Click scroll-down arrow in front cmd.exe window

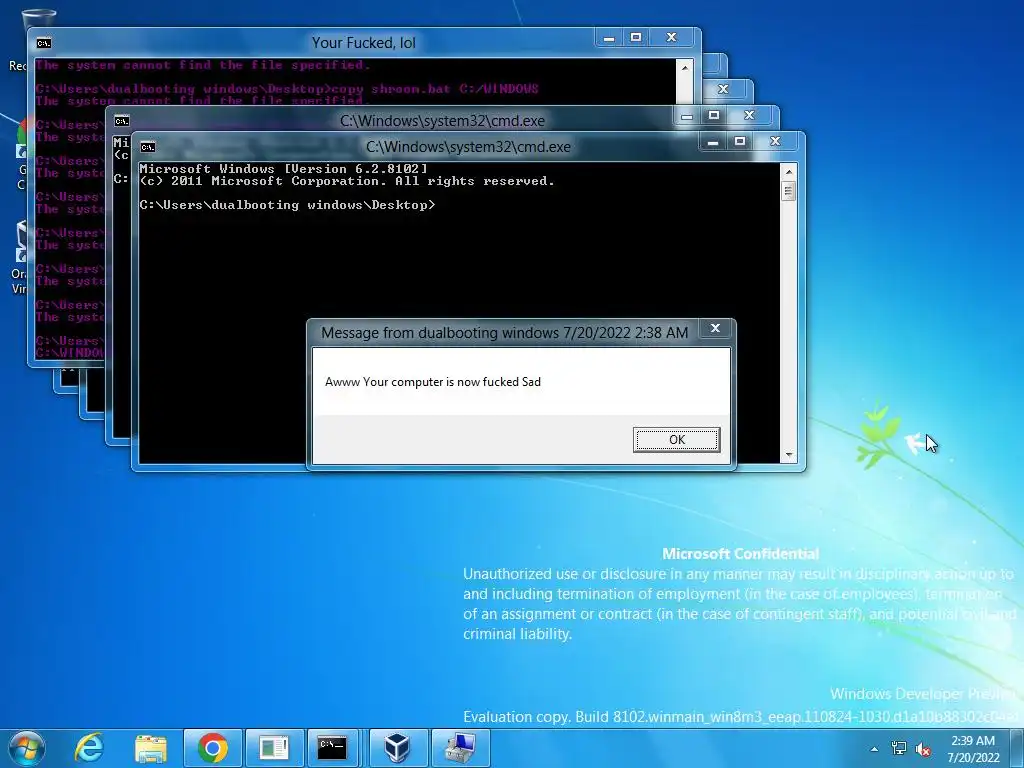tap(789, 455)
